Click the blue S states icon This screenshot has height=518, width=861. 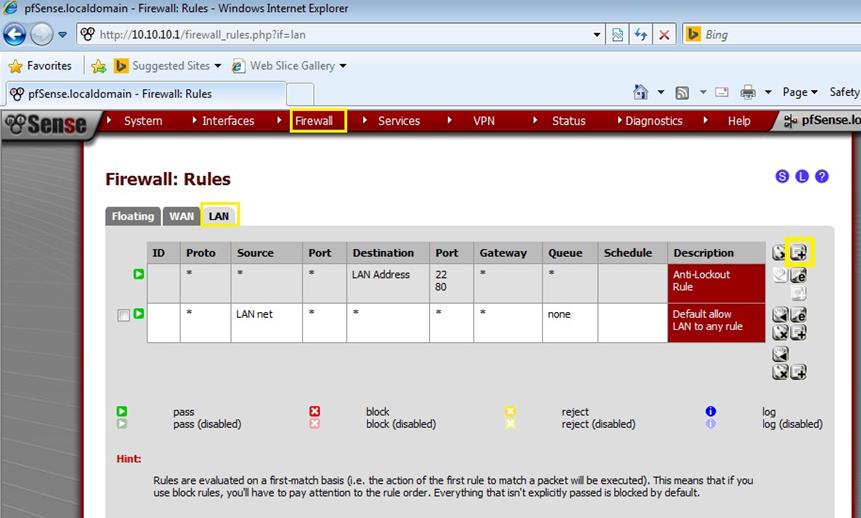click(782, 176)
